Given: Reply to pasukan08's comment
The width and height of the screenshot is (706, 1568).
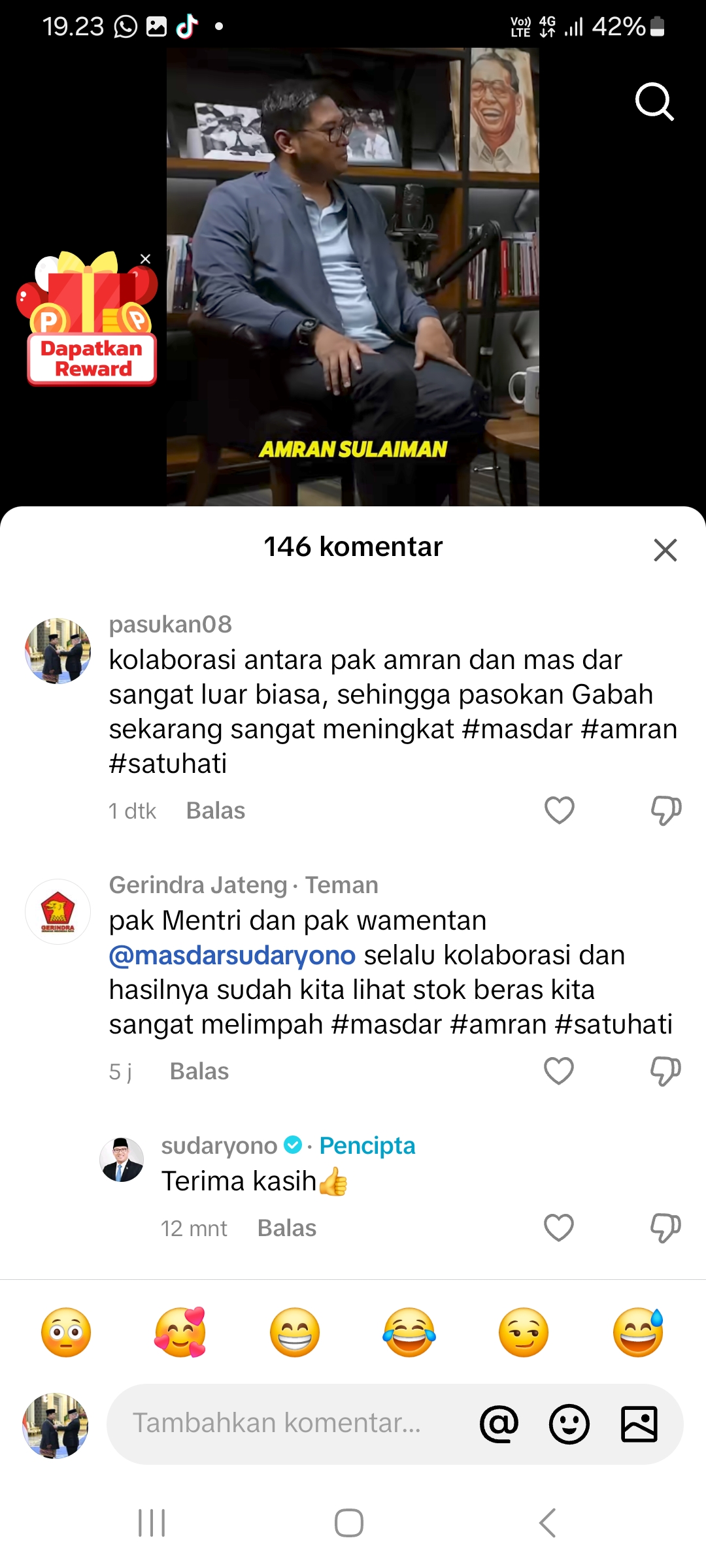Looking at the screenshot, I should [x=216, y=811].
